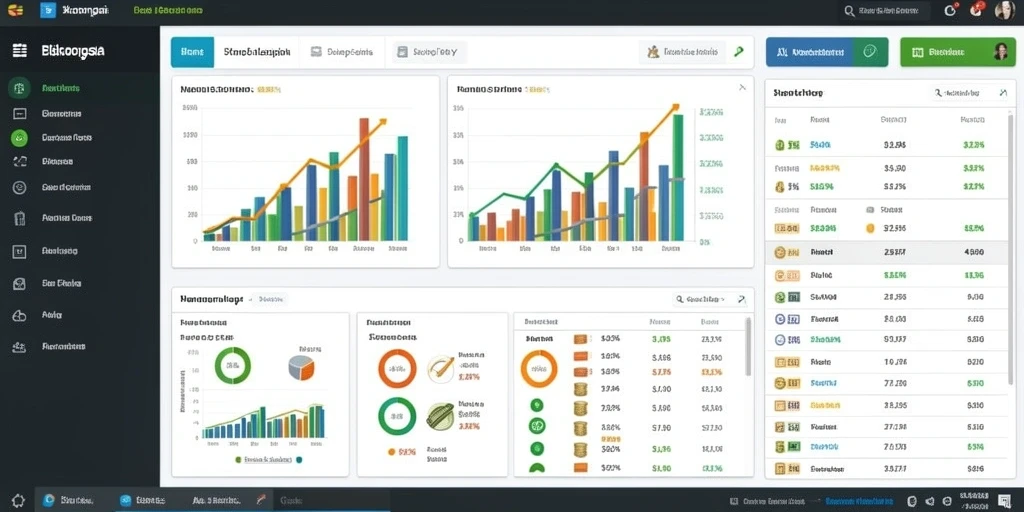
Task: Click the orange donut chart in the middle card
Action: point(397,368)
